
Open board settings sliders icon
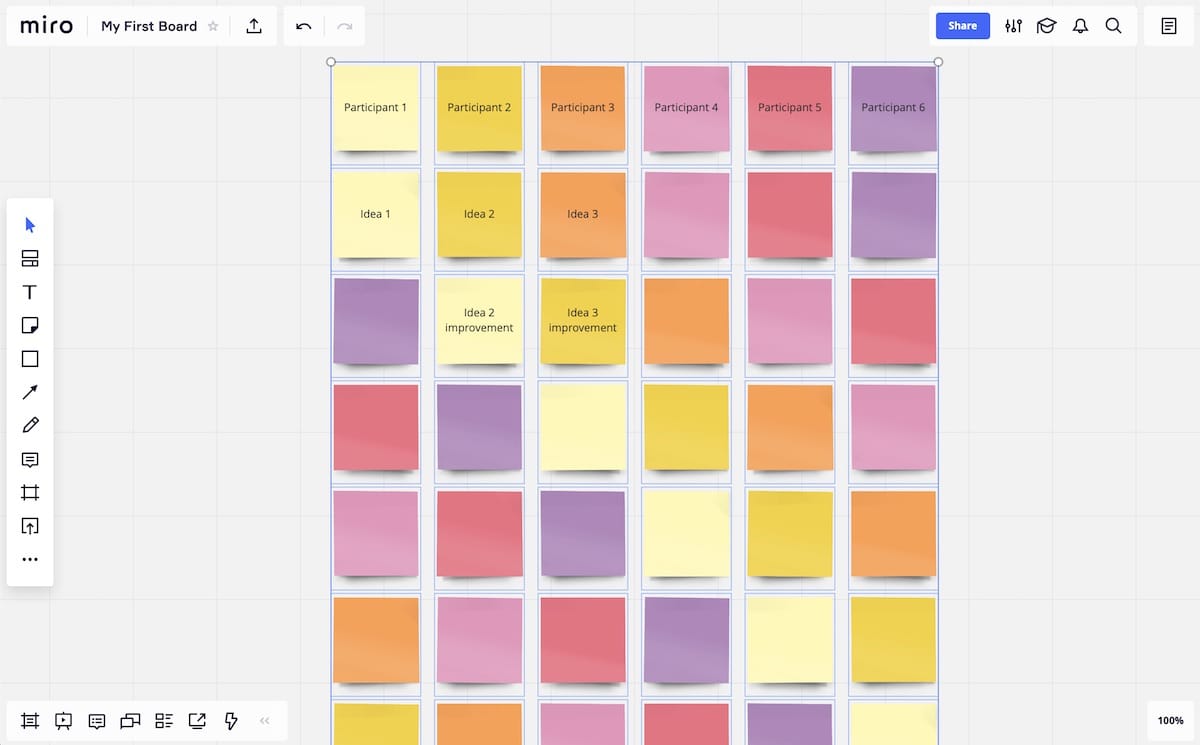pos(1013,26)
